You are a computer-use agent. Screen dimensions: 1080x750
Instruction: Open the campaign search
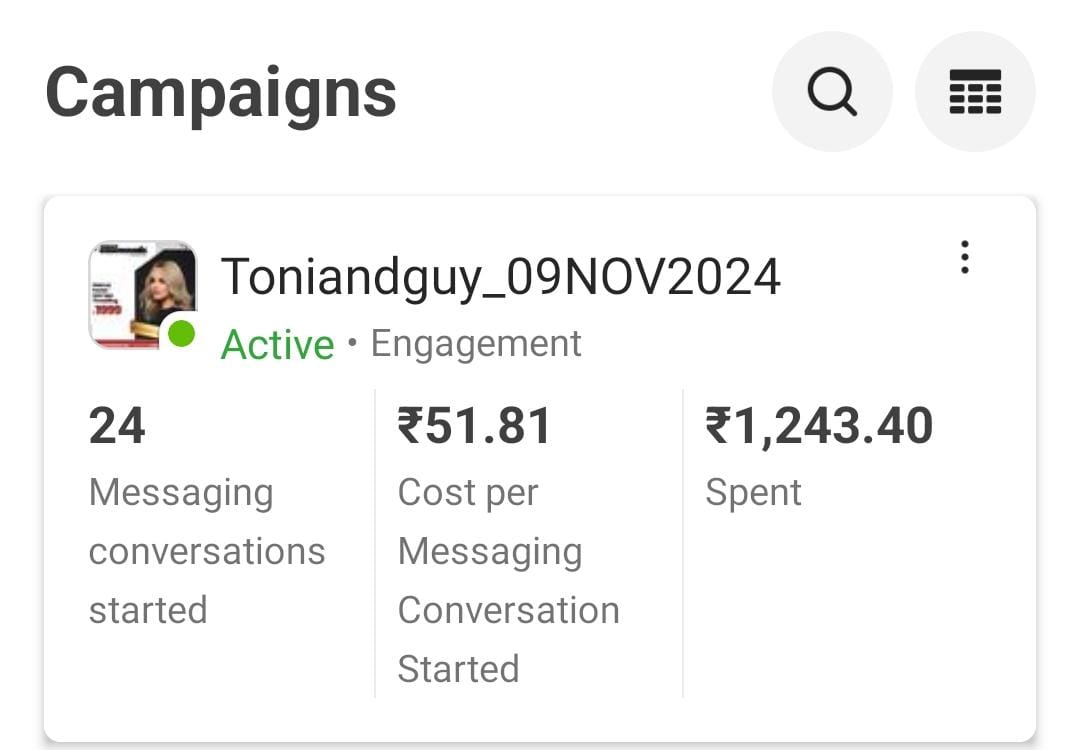pos(831,92)
